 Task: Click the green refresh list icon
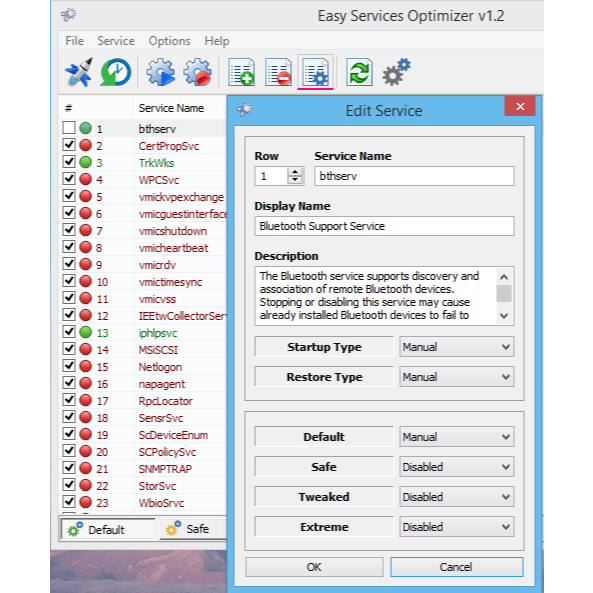point(359,72)
